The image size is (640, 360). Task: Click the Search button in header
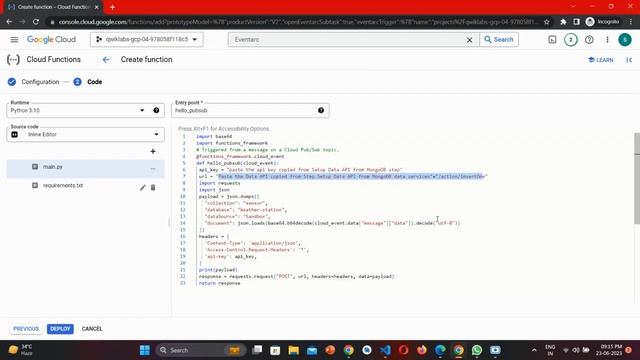point(499,40)
